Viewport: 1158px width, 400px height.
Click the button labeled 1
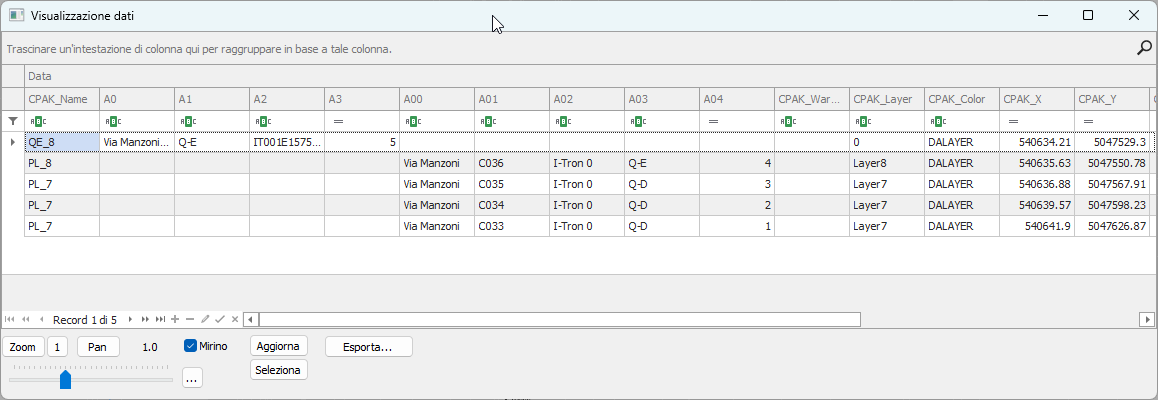[58, 346]
